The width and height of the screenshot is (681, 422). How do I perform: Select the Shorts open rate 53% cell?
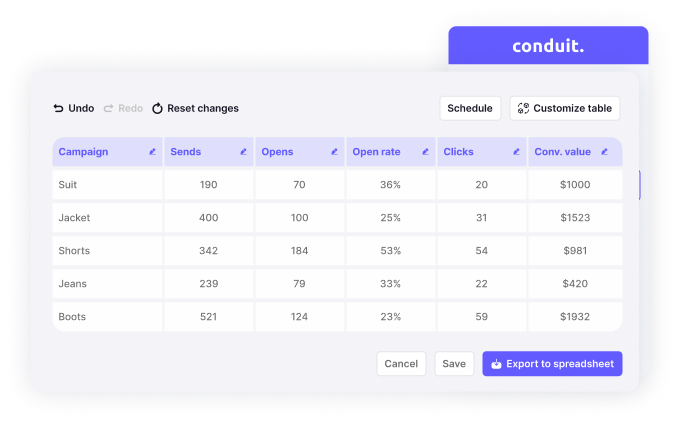[390, 251]
